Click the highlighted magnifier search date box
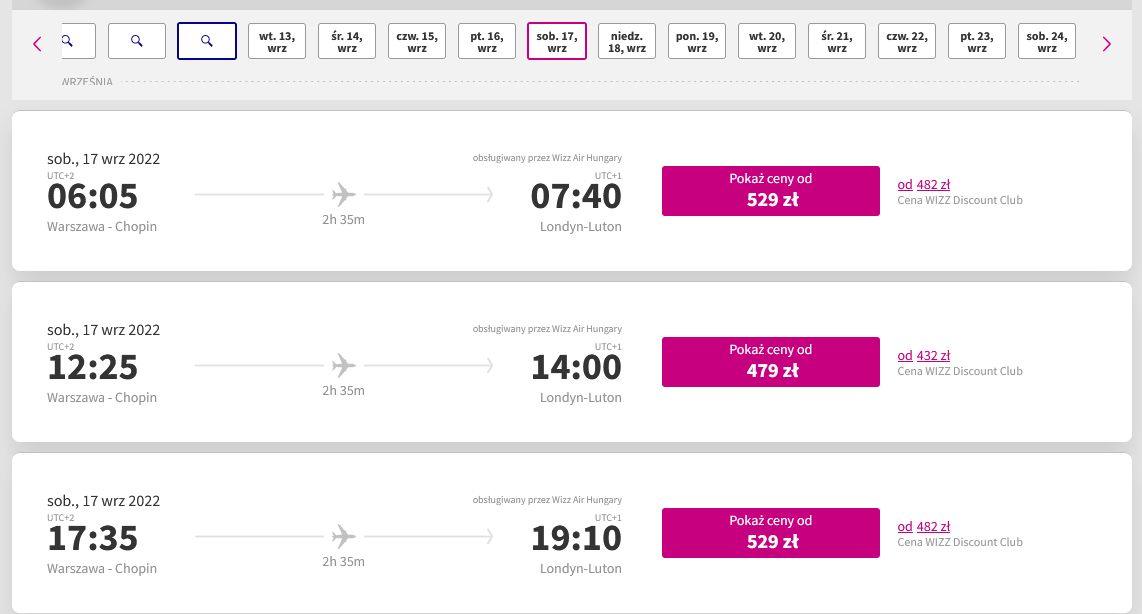Image resolution: width=1142 pixels, height=614 pixels. click(x=207, y=41)
